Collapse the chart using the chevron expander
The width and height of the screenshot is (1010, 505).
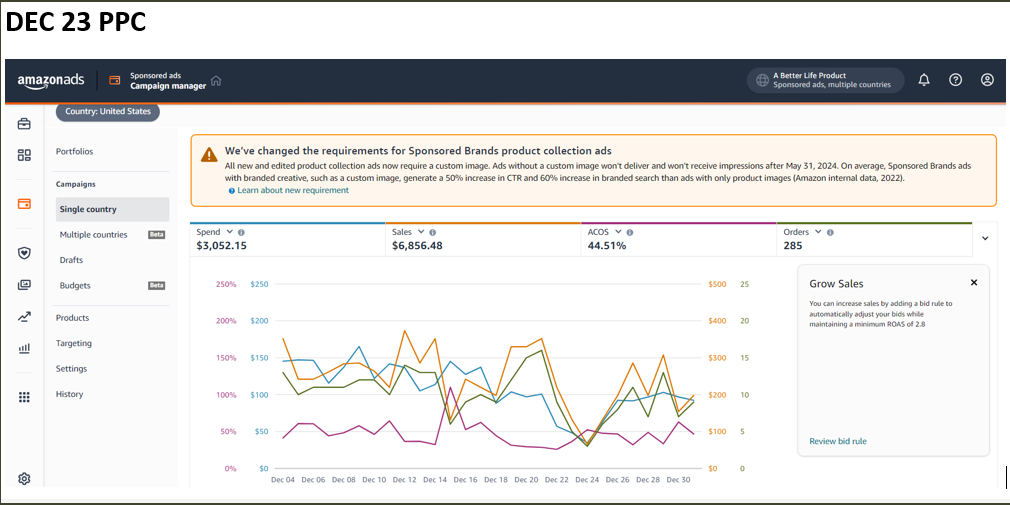tap(985, 239)
